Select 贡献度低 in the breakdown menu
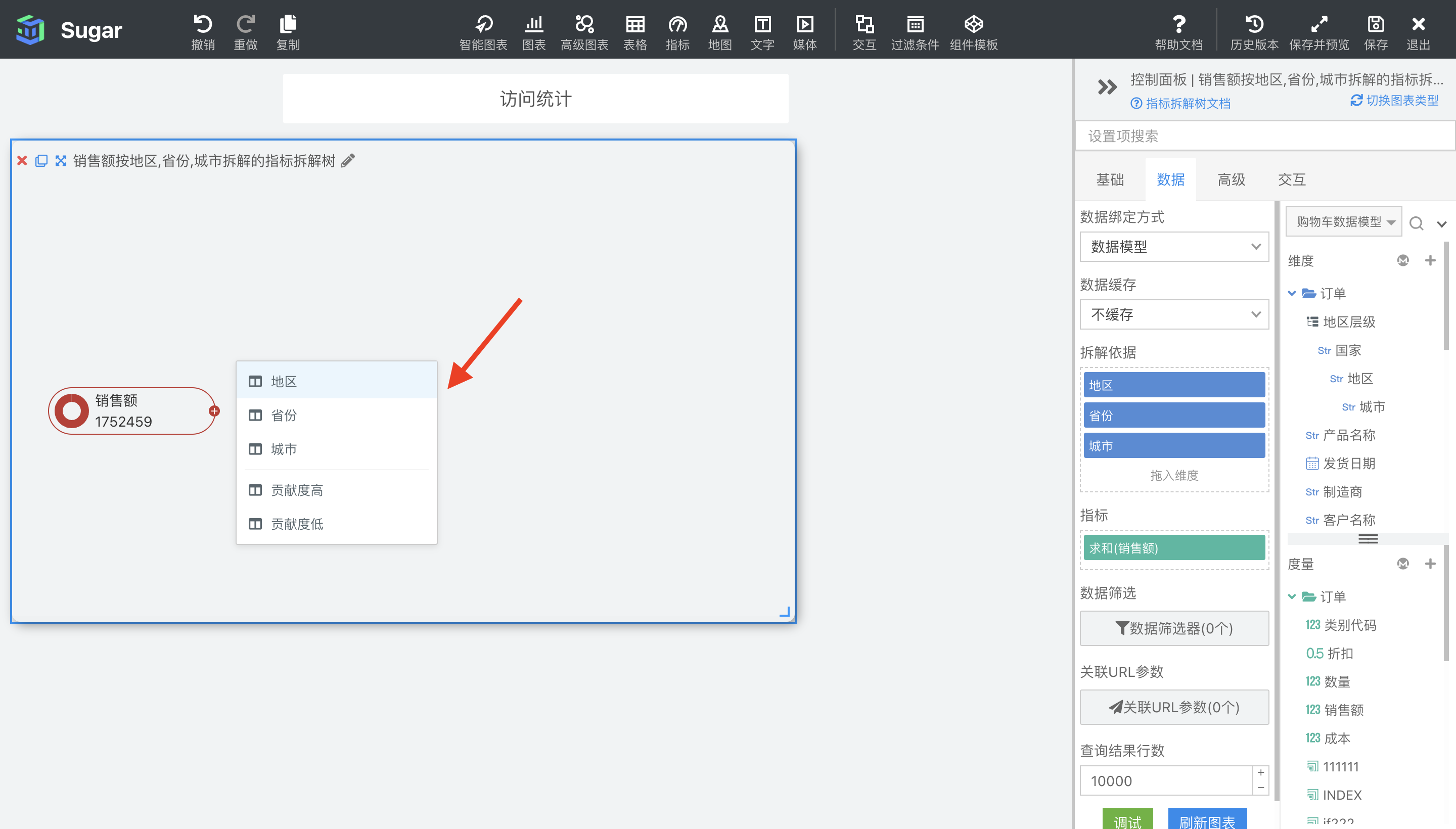 click(337, 523)
